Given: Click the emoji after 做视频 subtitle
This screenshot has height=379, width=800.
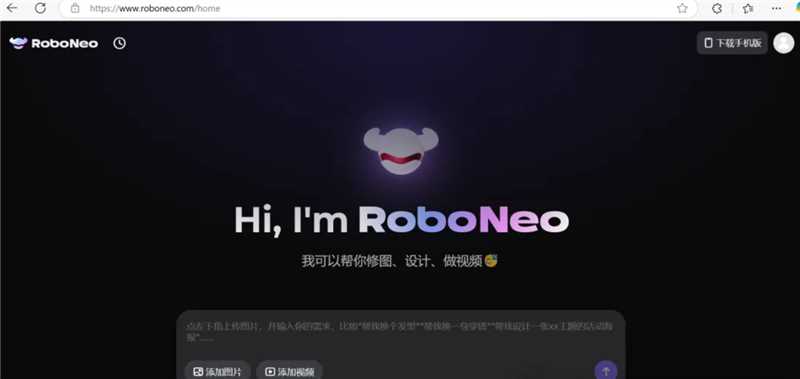Looking at the screenshot, I should [x=491, y=261].
